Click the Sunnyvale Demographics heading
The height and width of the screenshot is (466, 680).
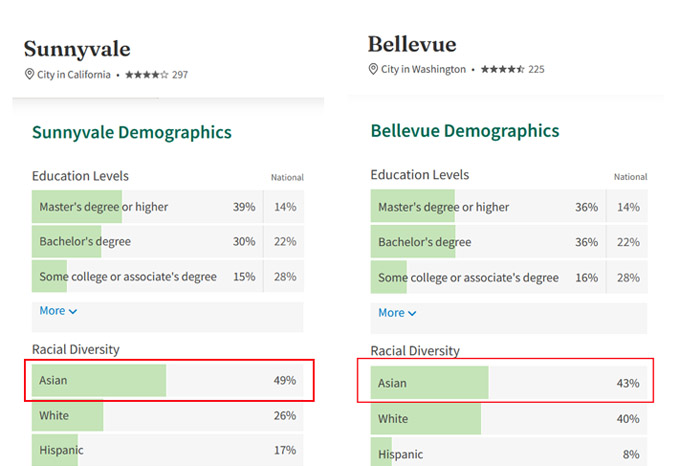131,132
